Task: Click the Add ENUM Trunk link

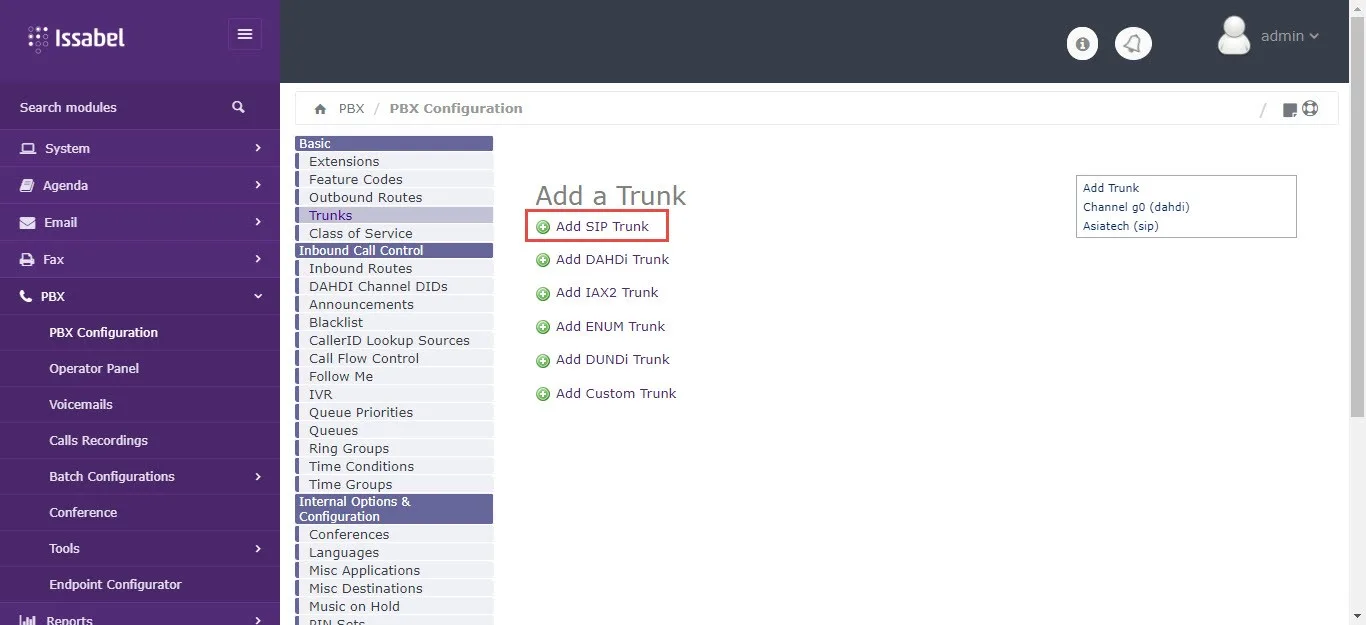Action: pos(610,327)
